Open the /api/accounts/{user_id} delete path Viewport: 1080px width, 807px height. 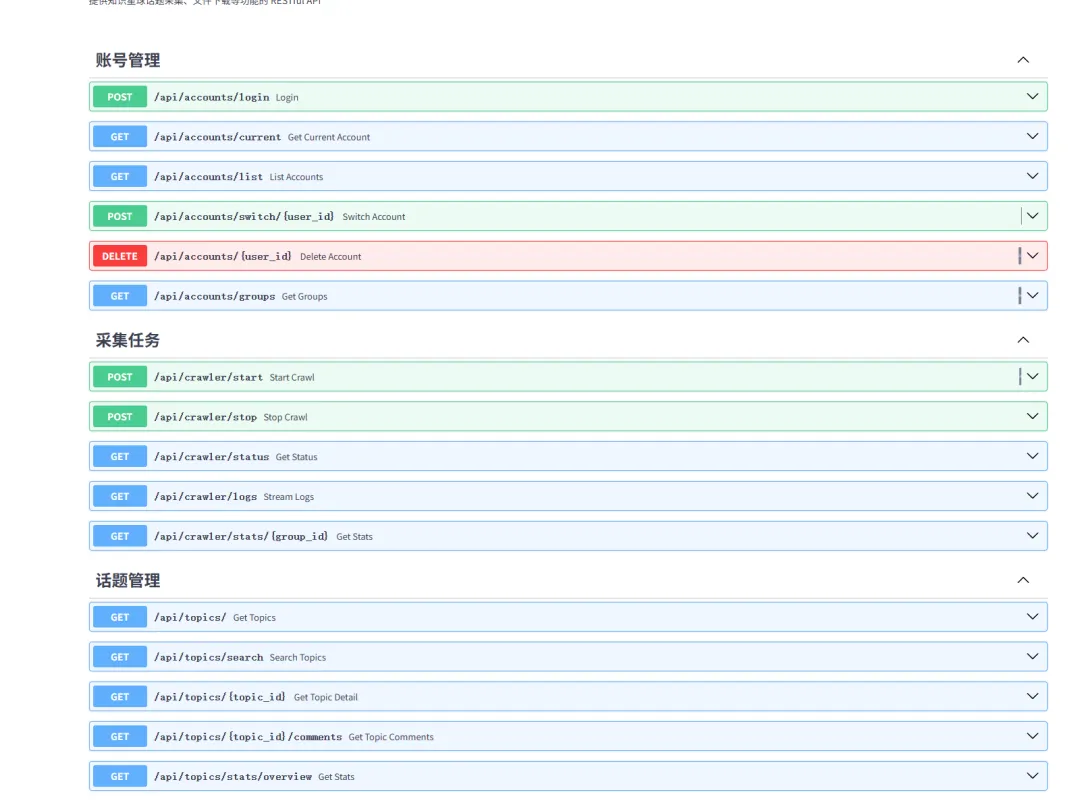222,256
